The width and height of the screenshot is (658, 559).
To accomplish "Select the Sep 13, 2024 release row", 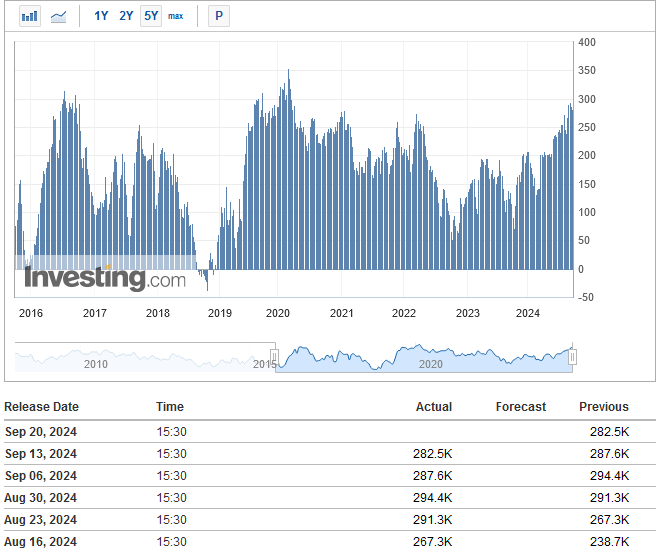I will 330,454.
